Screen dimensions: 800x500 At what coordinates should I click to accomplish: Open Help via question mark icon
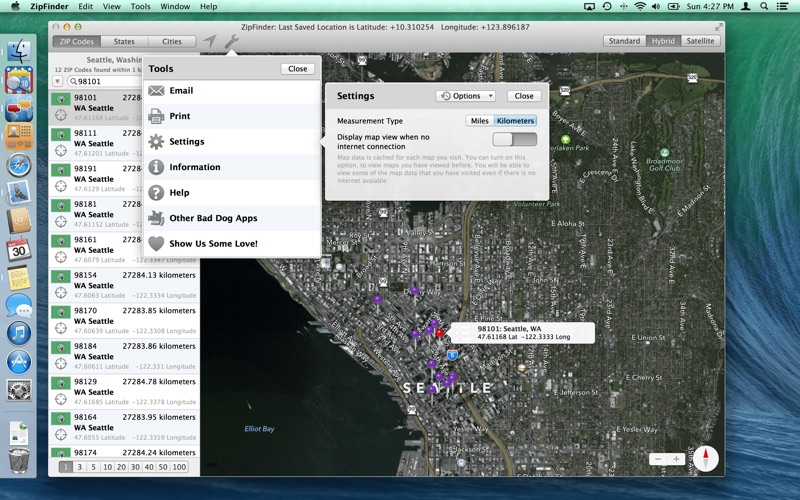tap(156, 193)
